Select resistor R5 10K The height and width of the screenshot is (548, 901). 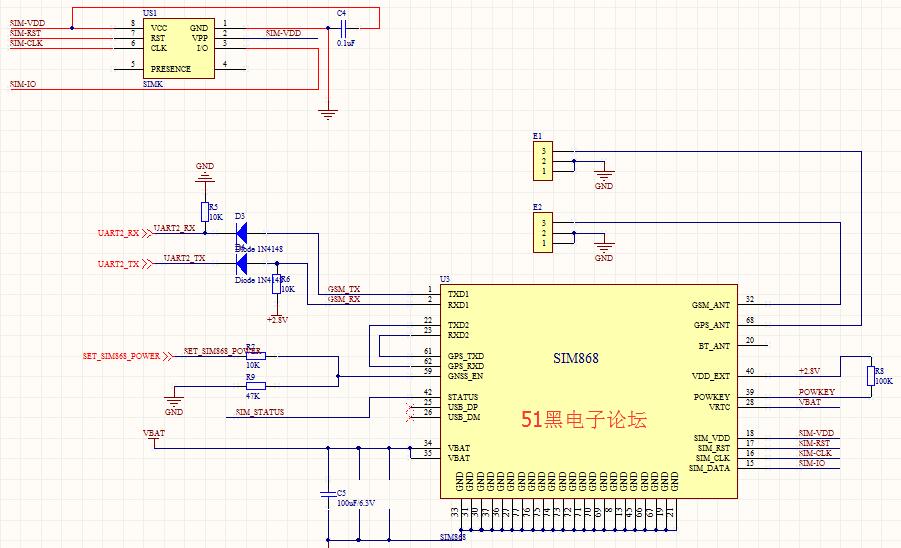pos(205,212)
